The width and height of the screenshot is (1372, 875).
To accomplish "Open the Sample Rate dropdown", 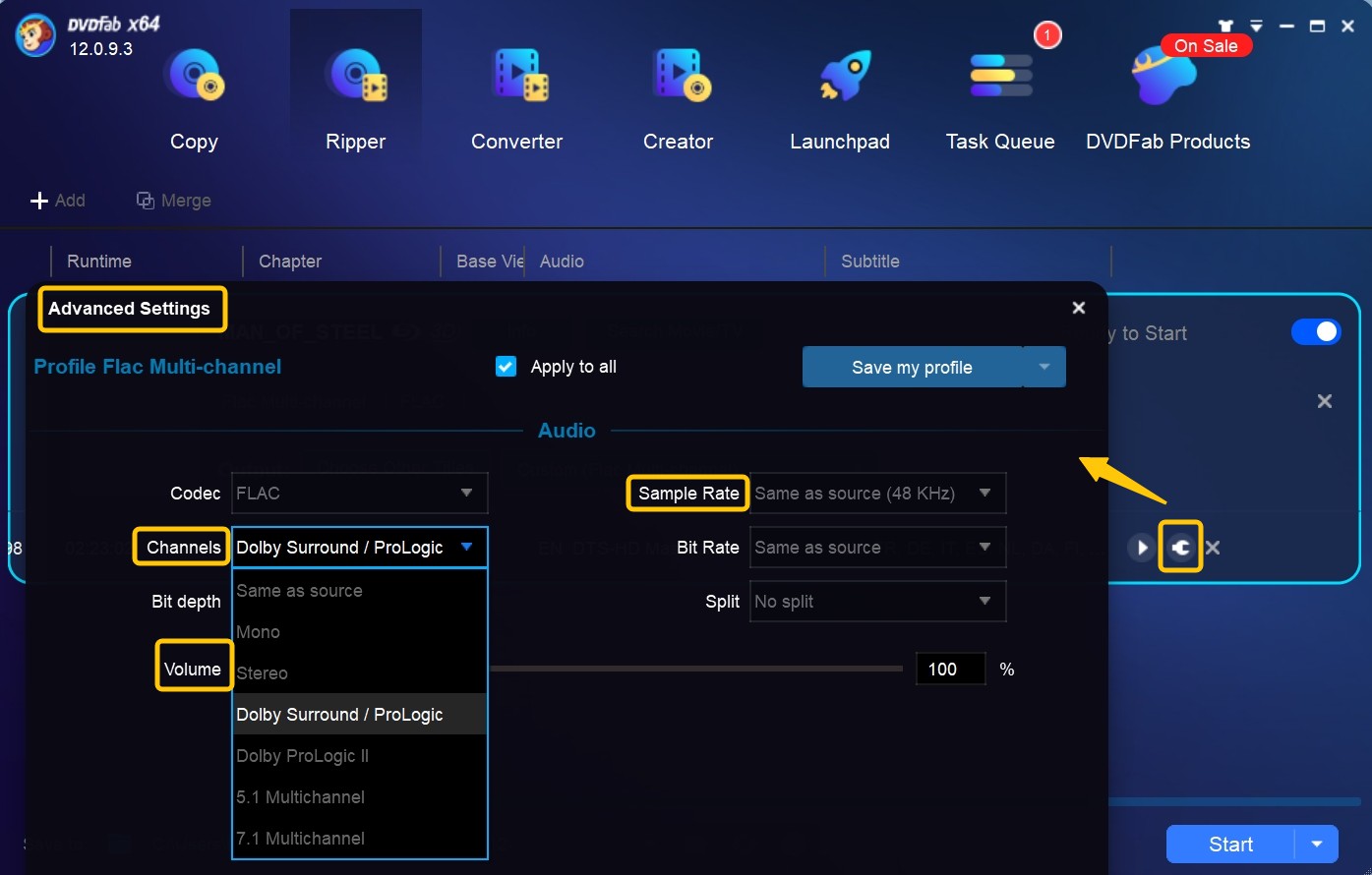I will click(877, 494).
